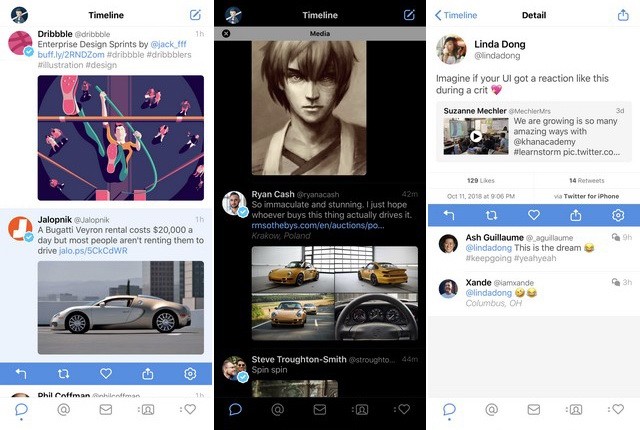The height and width of the screenshot is (430, 640).
Task: Open the Dribbble illustration image
Action: point(121,138)
